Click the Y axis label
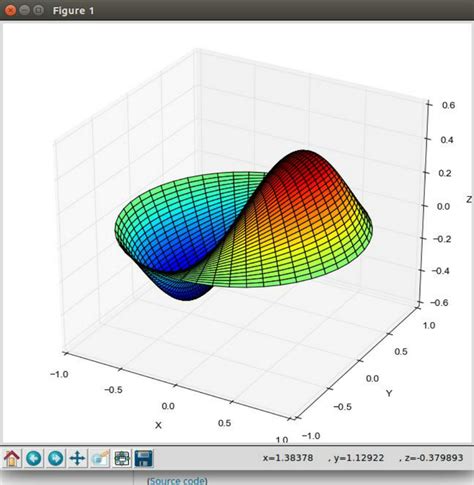Image resolution: width=474 pixels, height=485 pixels. 389,393
